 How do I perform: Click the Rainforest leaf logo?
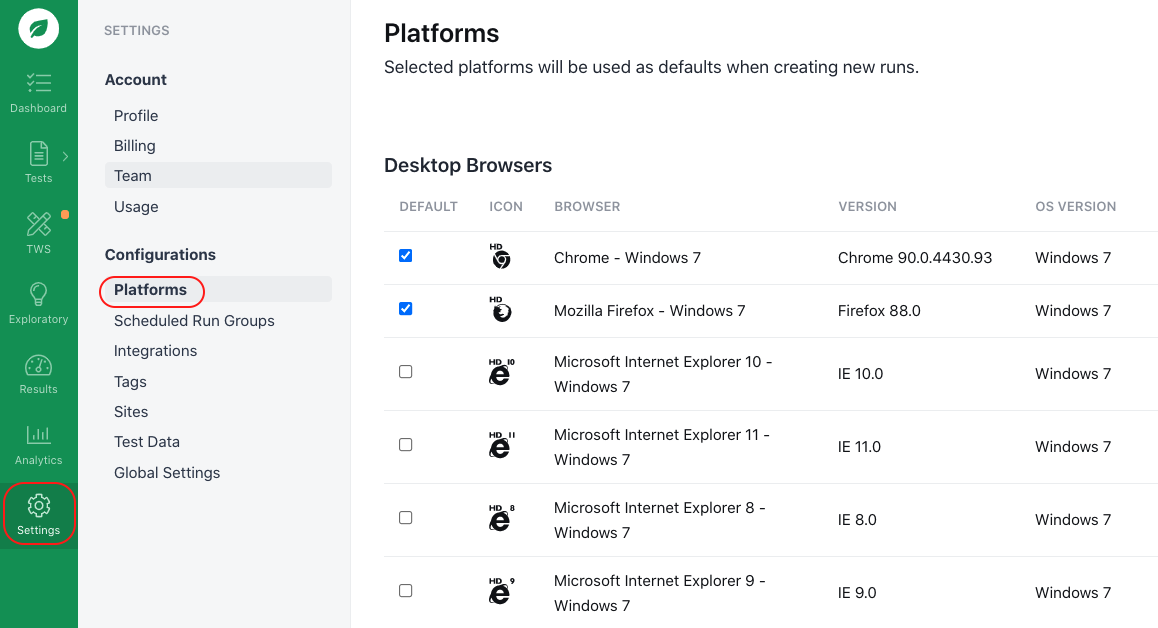click(x=38, y=28)
